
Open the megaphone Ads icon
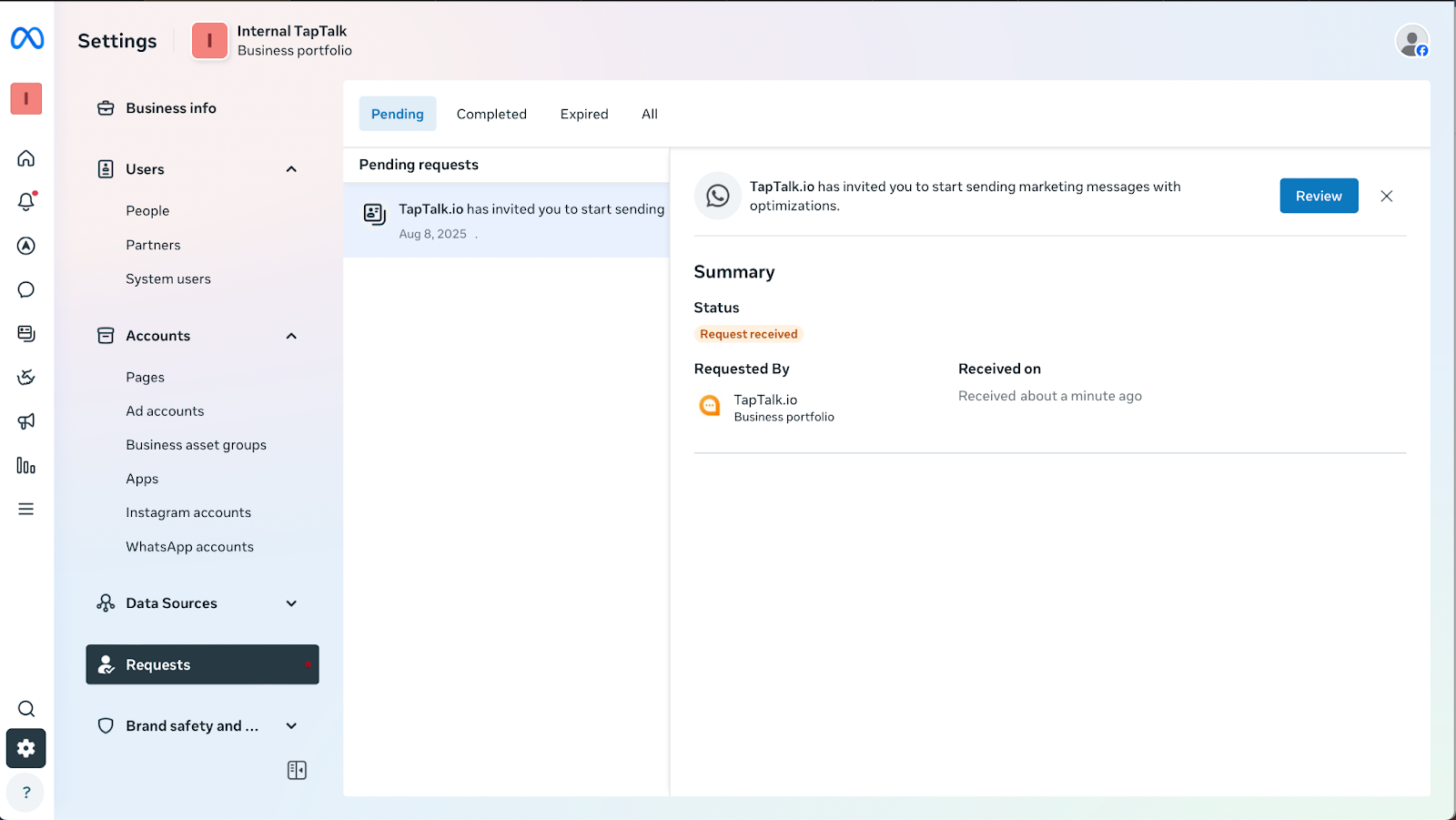pyautogui.click(x=26, y=420)
